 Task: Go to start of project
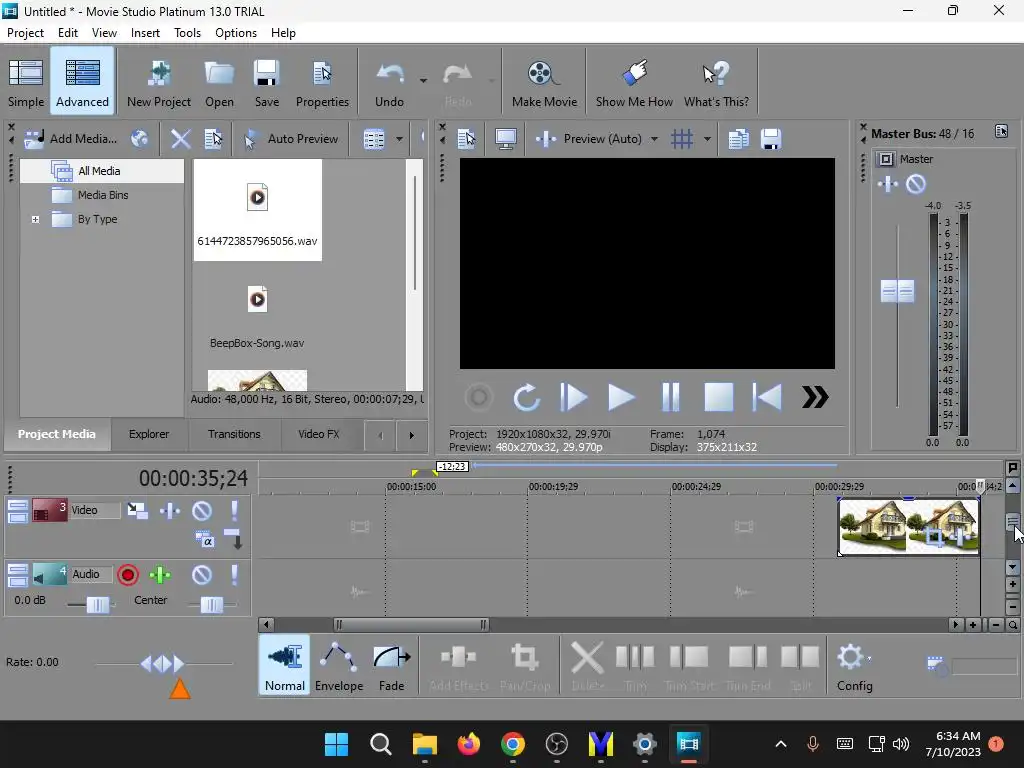pos(767,397)
